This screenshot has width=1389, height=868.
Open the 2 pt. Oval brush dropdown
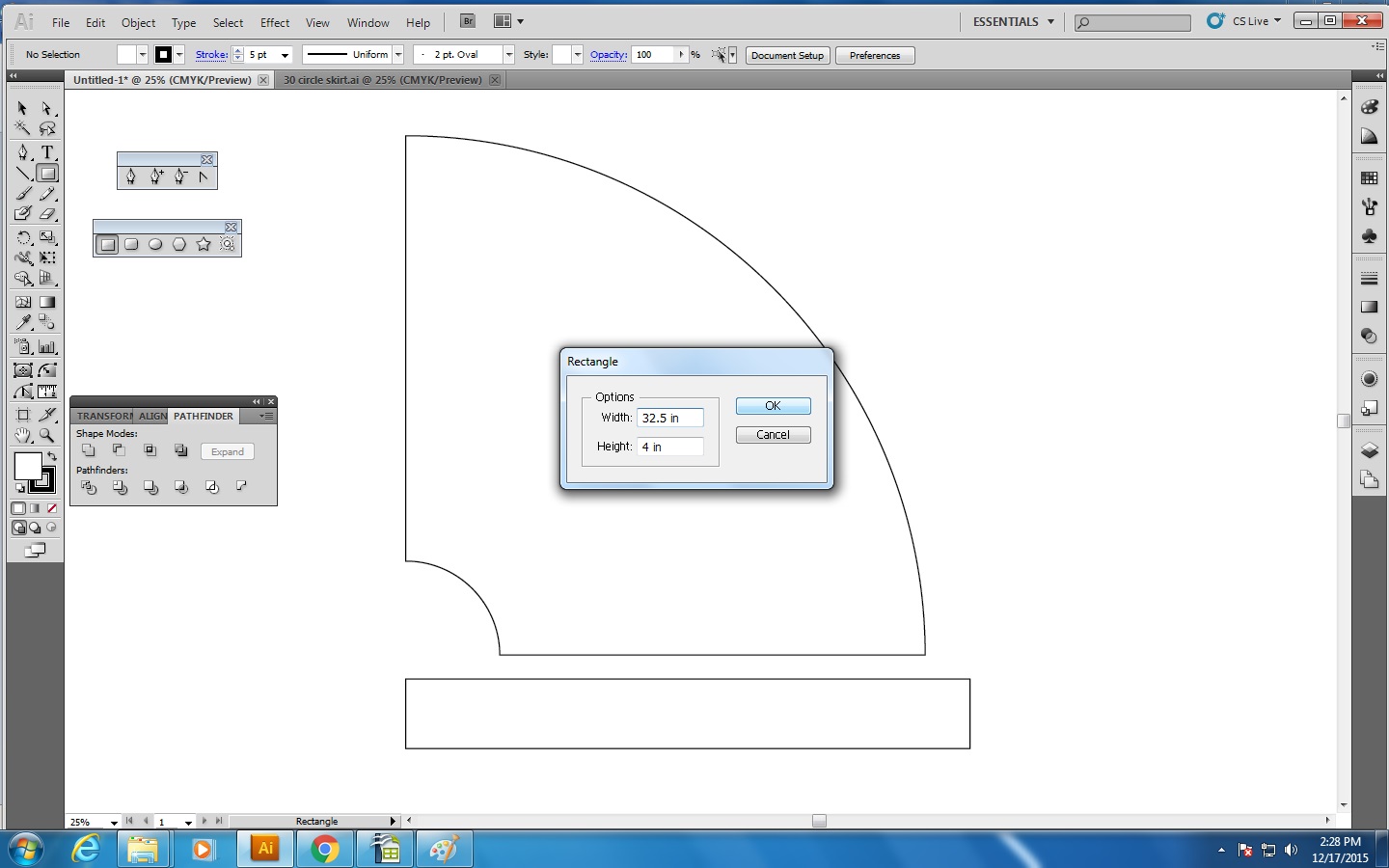pos(509,55)
